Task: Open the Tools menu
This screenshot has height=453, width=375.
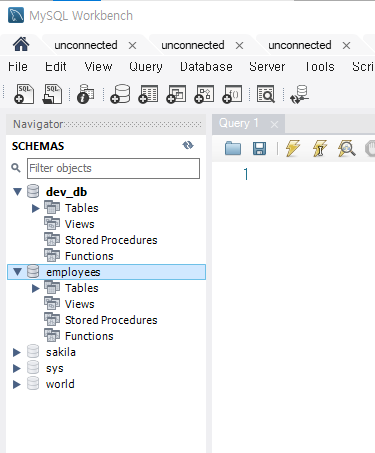Action: 320,66
